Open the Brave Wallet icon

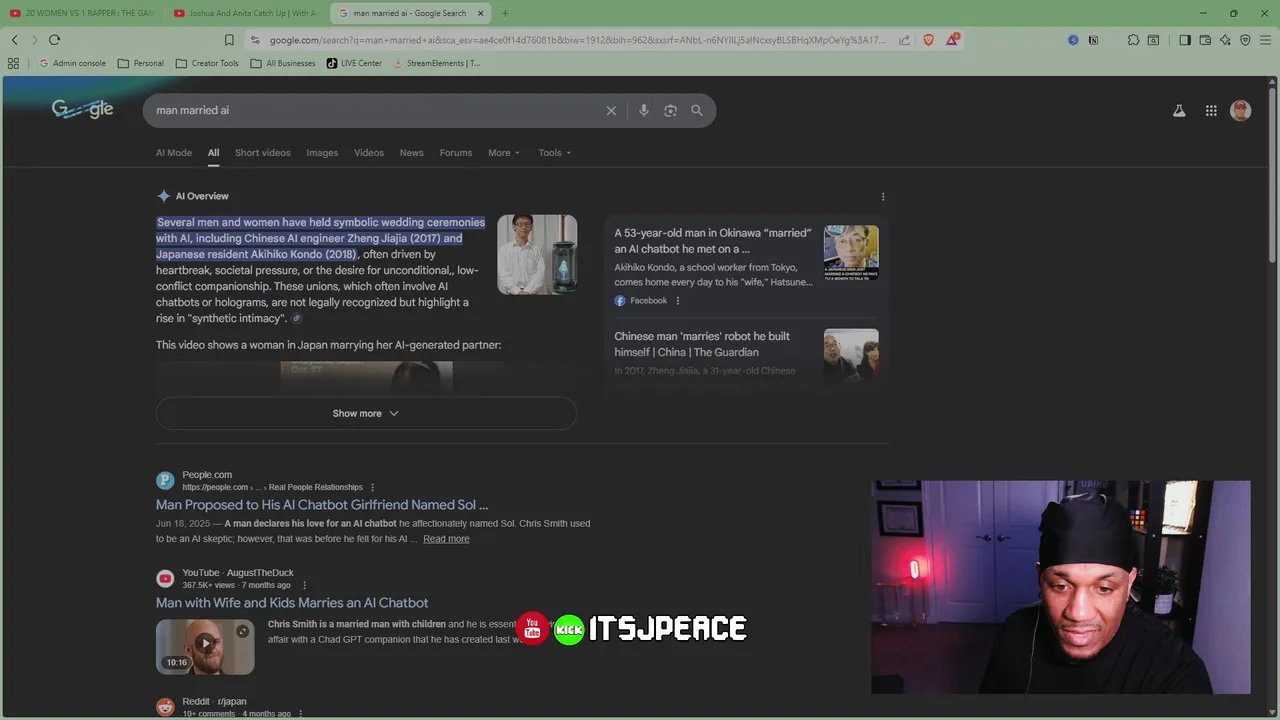(x=1205, y=40)
